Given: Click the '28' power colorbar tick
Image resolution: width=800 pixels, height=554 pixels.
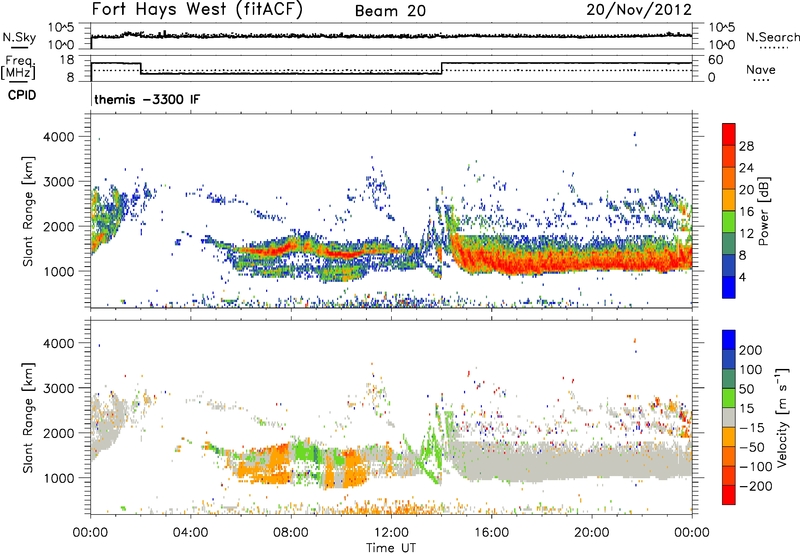Looking at the screenshot, I should coord(746,146).
